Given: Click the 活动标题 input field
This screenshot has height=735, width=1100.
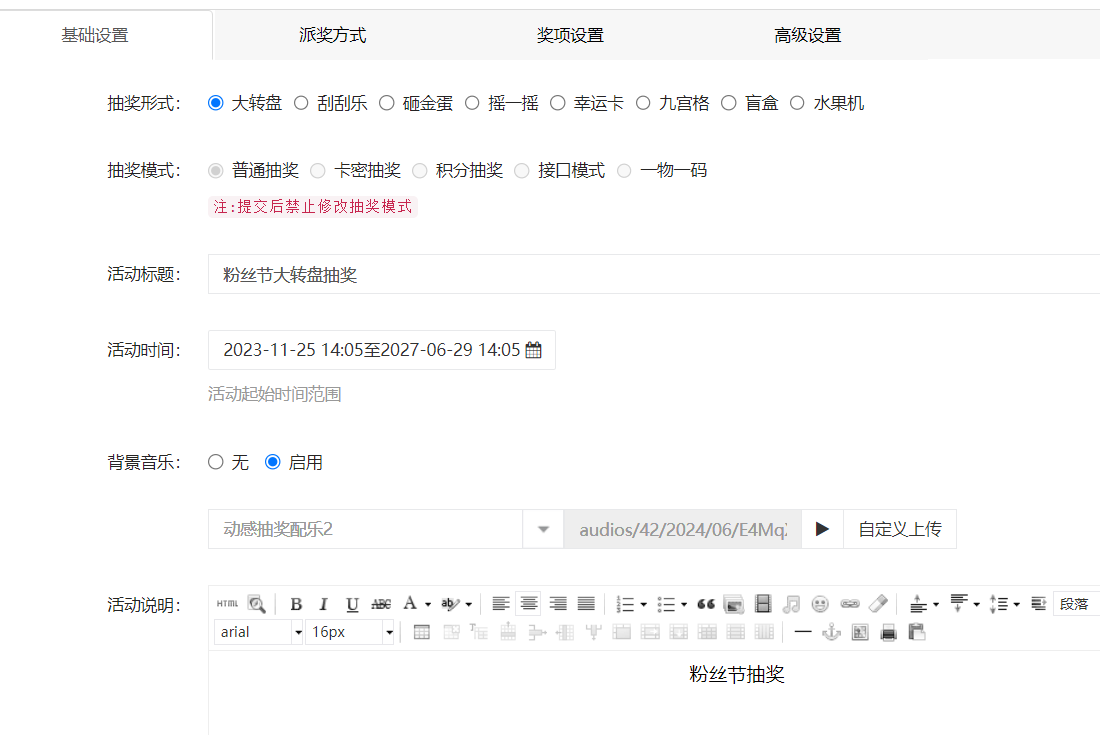Looking at the screenshot, I should tap(654, 274).
